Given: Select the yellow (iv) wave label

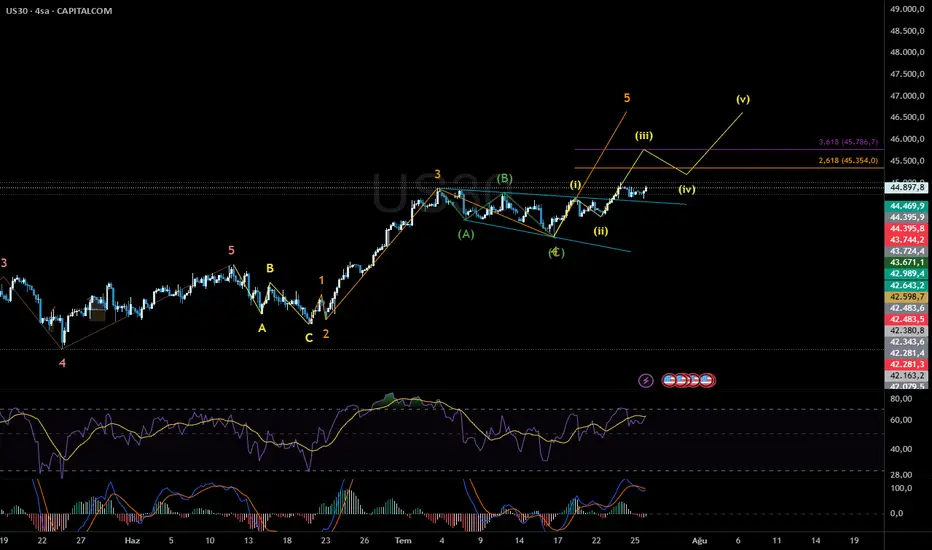Looking at the screenshot, I should tap(687, 190).
